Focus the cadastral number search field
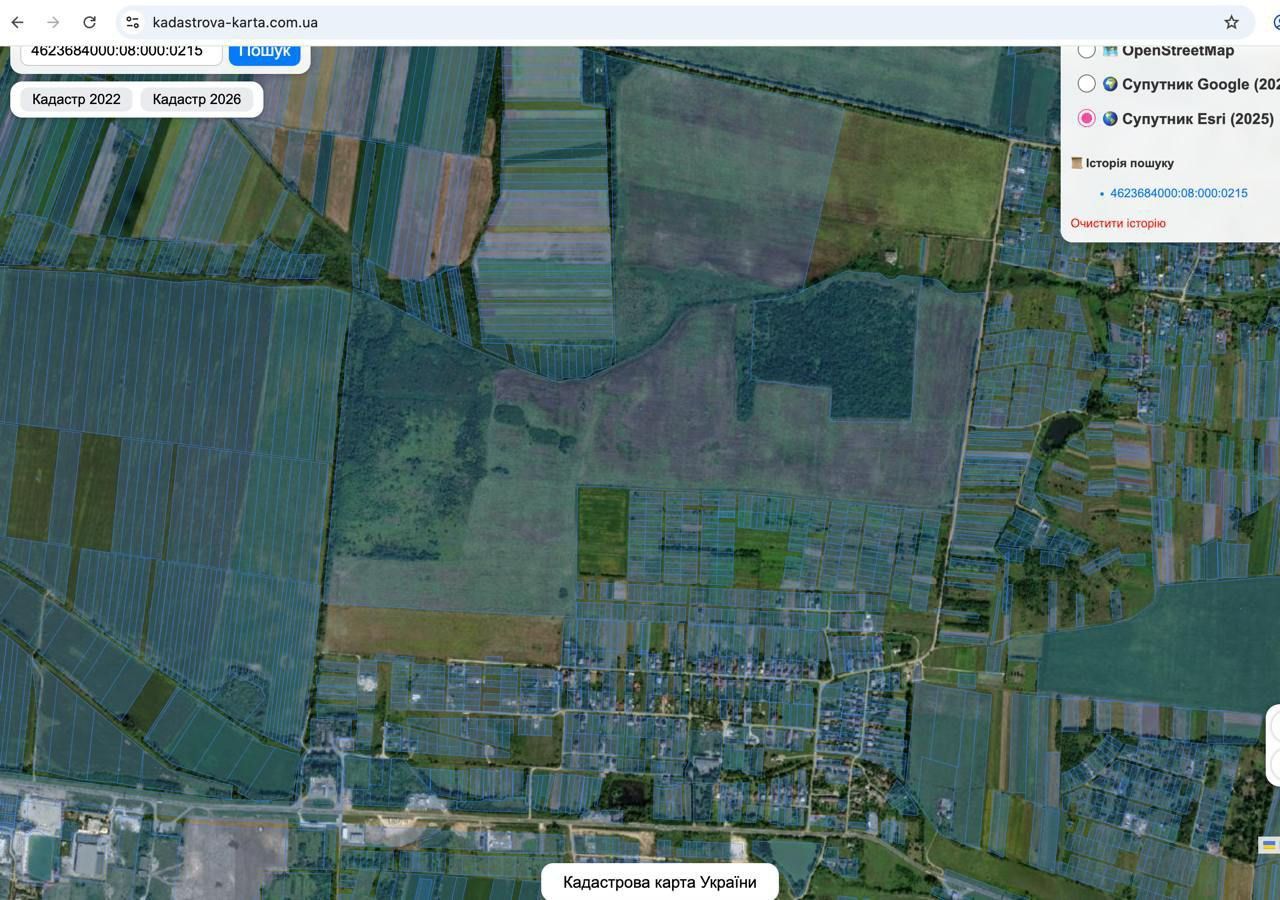Viewport: 1280px width, 900px height. click(120, 52)
